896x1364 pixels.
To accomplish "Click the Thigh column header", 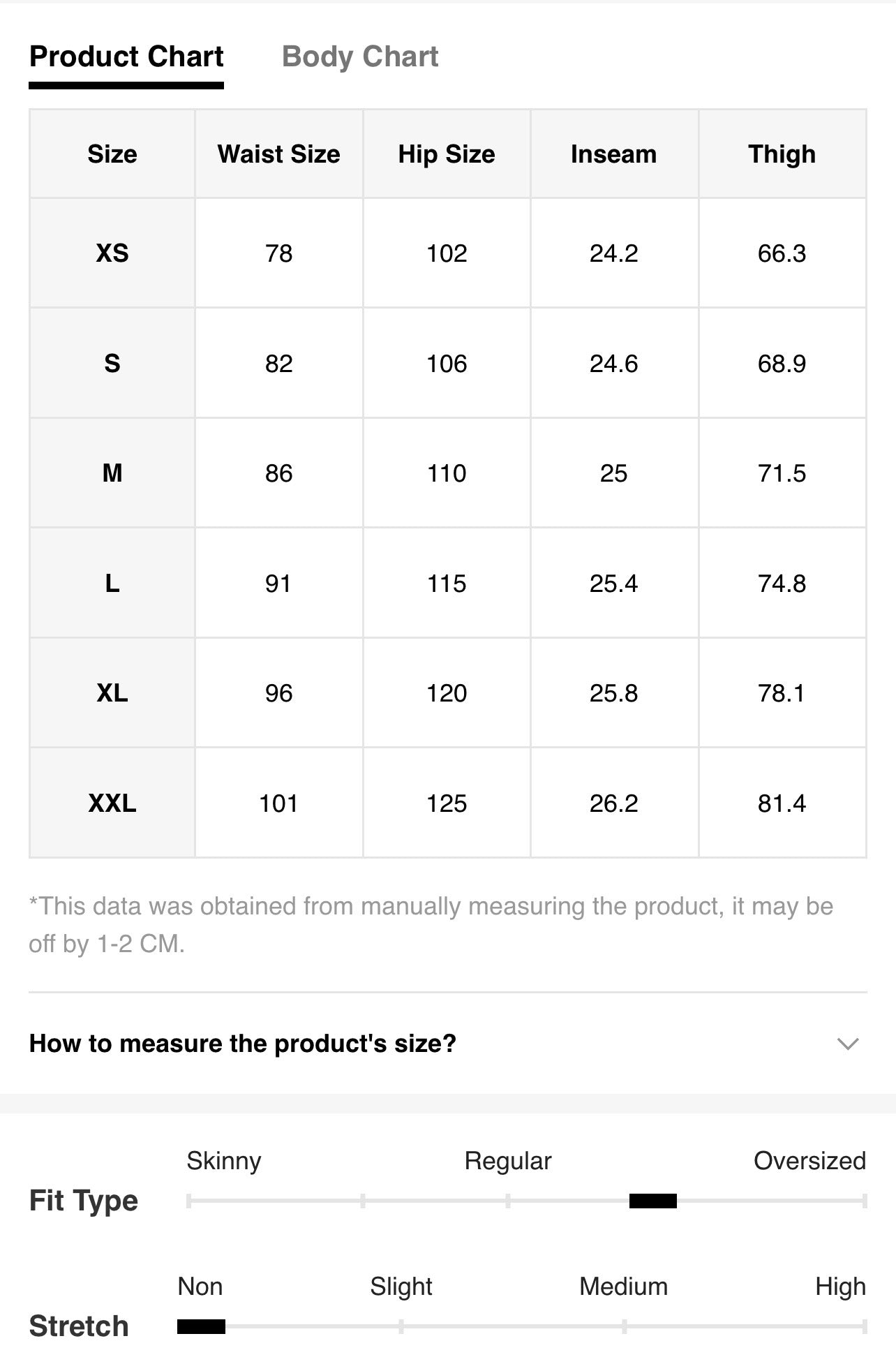I will pos(782,154).
